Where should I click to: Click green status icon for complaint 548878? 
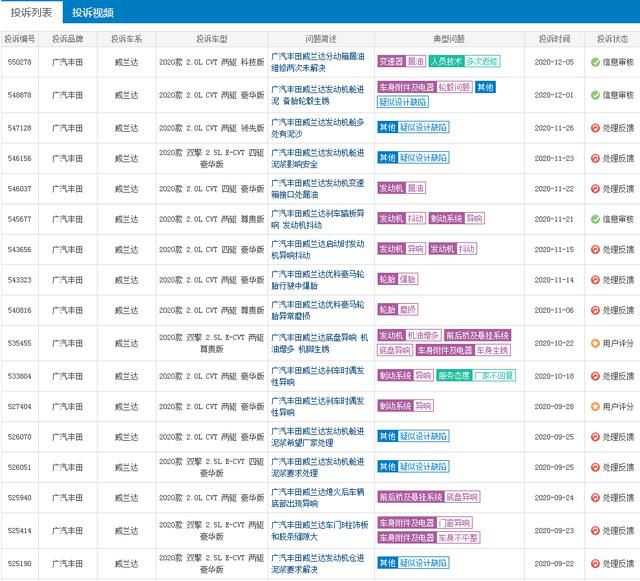coord(595,95)
